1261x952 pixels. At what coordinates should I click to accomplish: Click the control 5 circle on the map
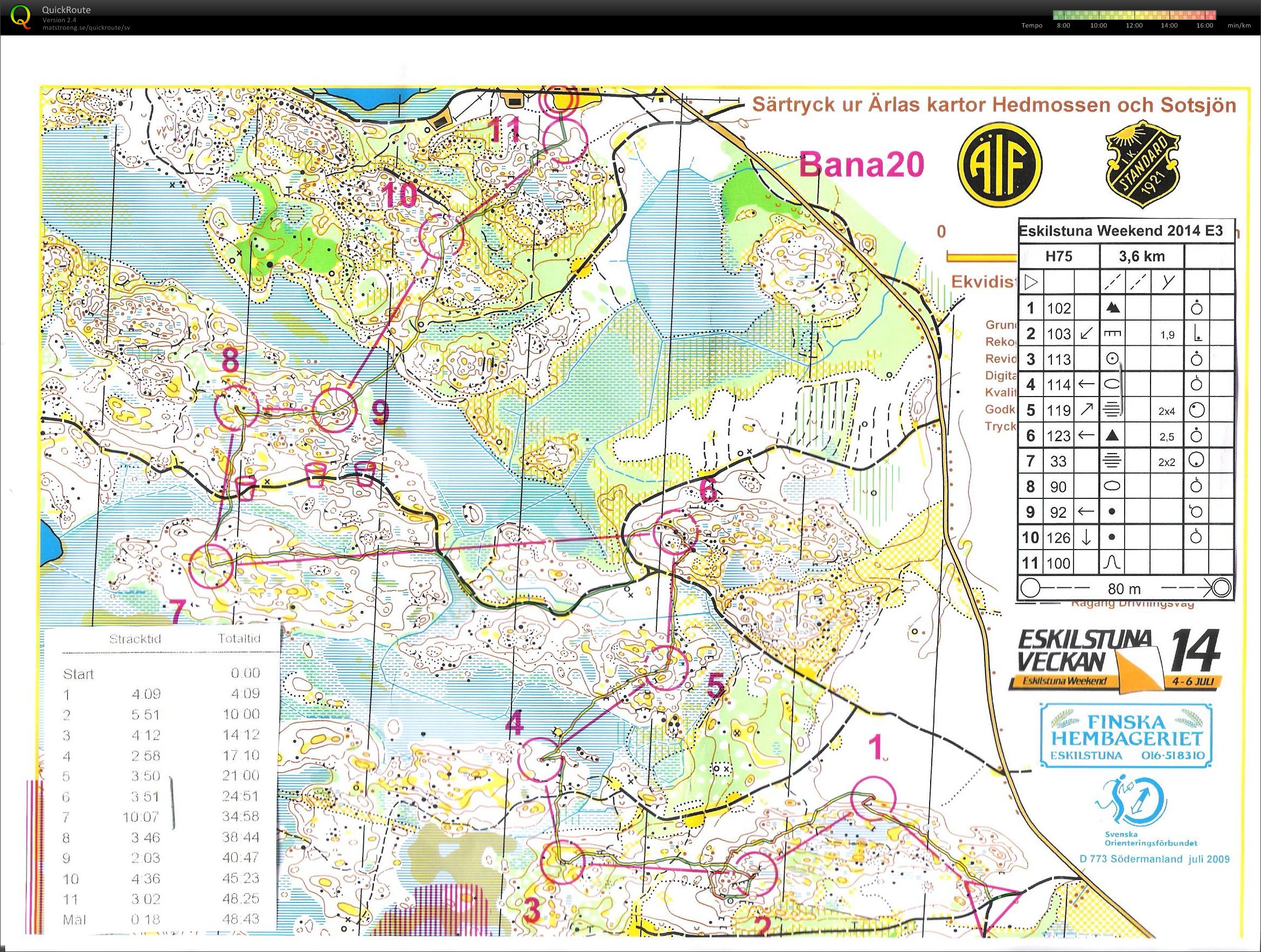coord(666,668)
